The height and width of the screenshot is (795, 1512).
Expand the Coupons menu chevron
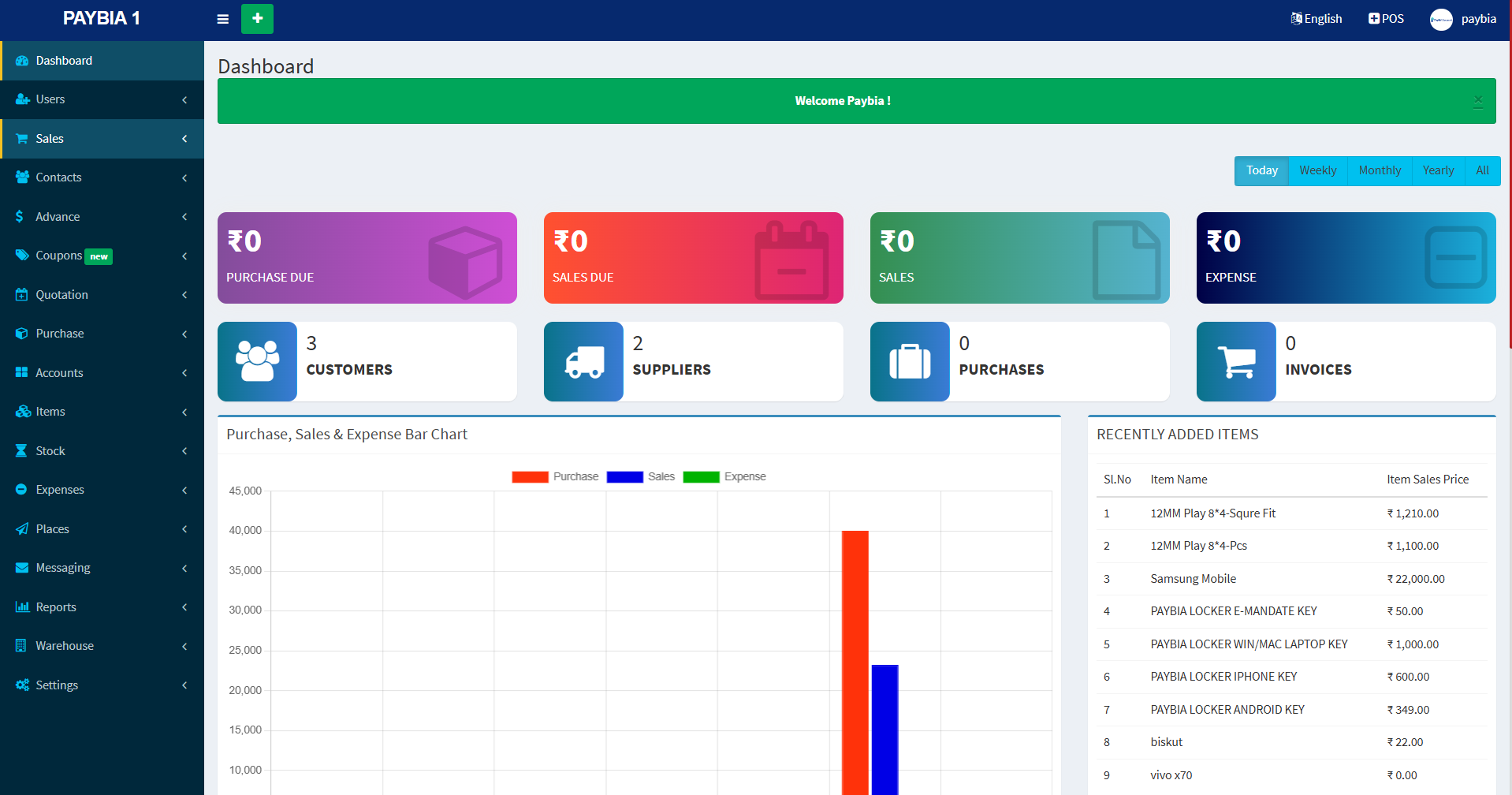[184, 256]
